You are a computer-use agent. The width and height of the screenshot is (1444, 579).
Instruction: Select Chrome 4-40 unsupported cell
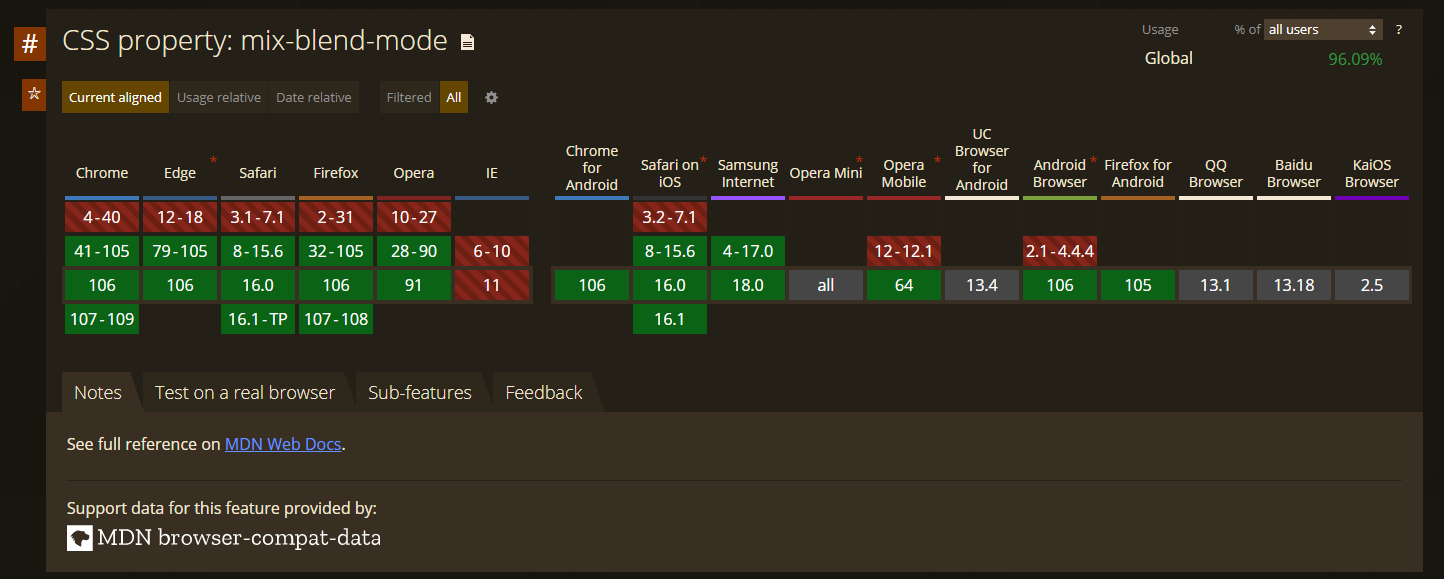102,217
